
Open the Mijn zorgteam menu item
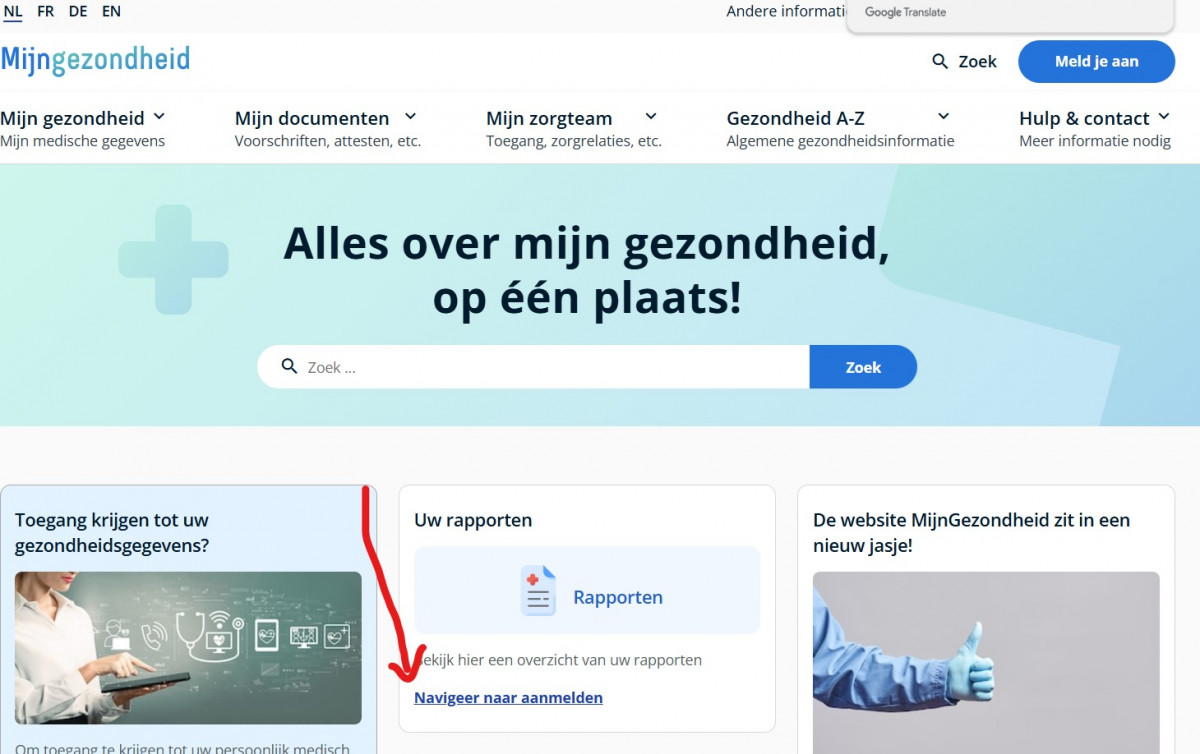pyautogui.click(x=549, y=118)
